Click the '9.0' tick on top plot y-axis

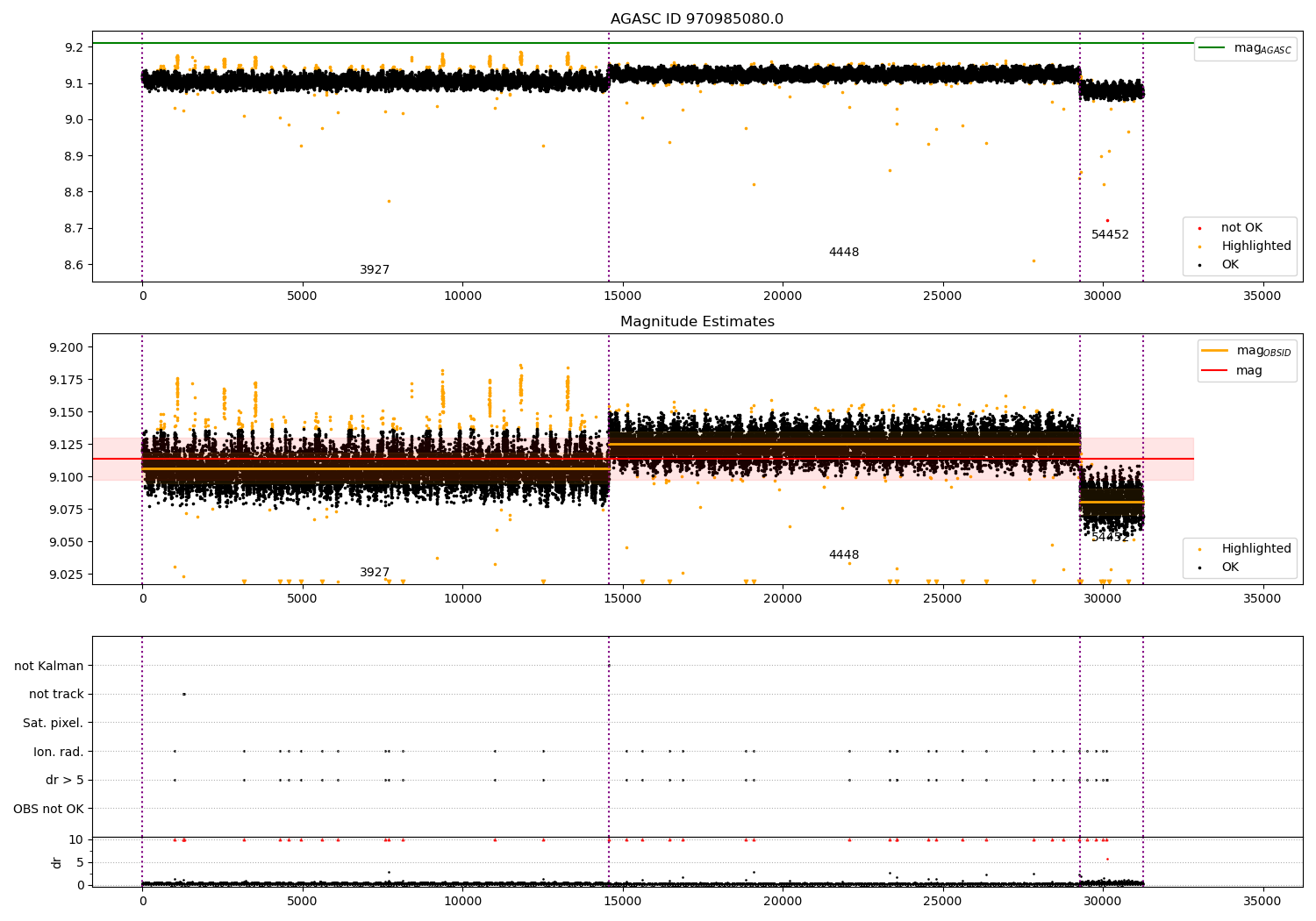(x=75, y=120)
